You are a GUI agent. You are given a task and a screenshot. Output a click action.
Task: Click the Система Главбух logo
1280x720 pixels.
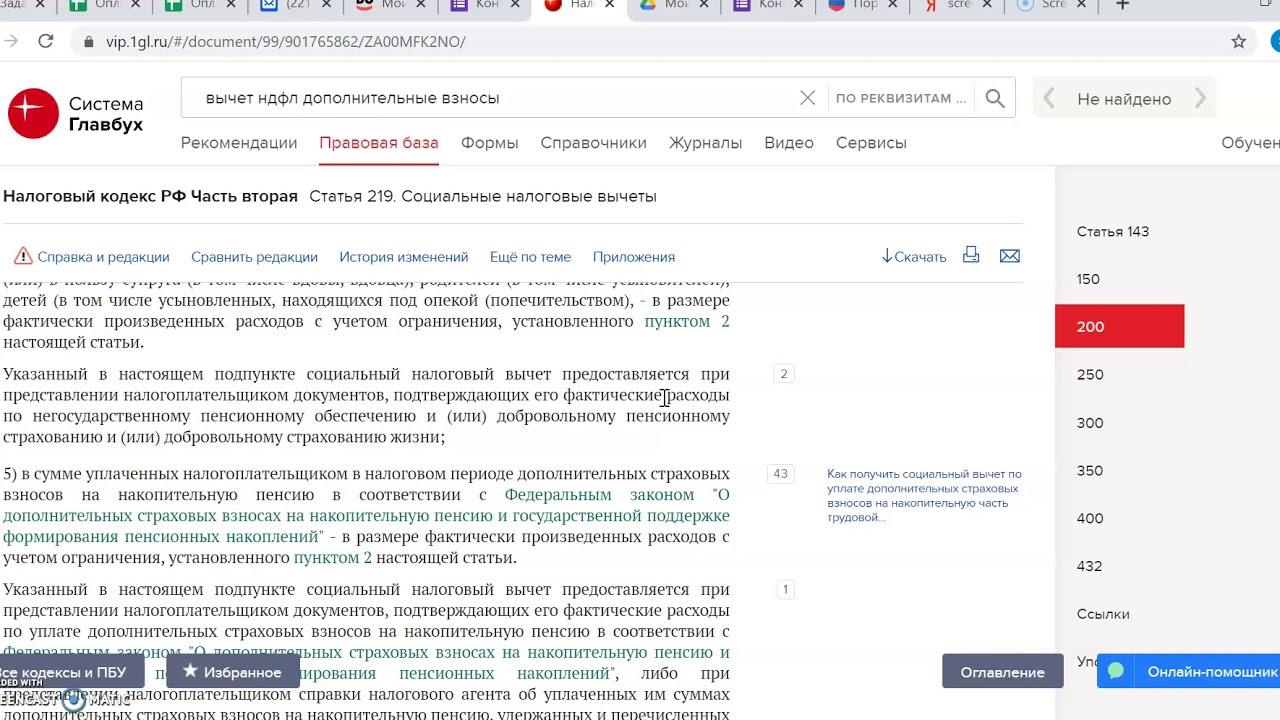pyautogui.click(x=76, y=113)
